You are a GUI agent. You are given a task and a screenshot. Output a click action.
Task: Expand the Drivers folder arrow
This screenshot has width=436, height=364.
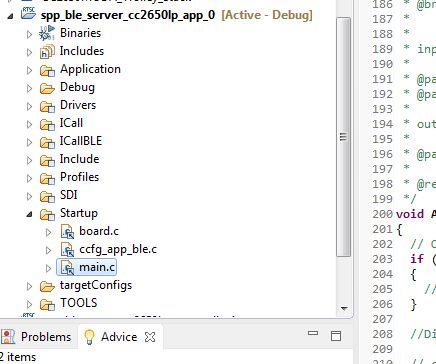(x=29, y=106)
